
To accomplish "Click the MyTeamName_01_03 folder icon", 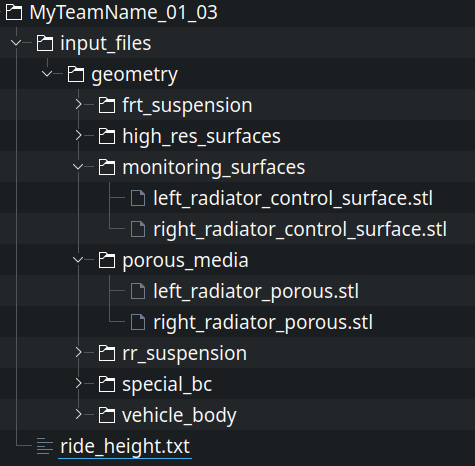I will click(14, 12).
